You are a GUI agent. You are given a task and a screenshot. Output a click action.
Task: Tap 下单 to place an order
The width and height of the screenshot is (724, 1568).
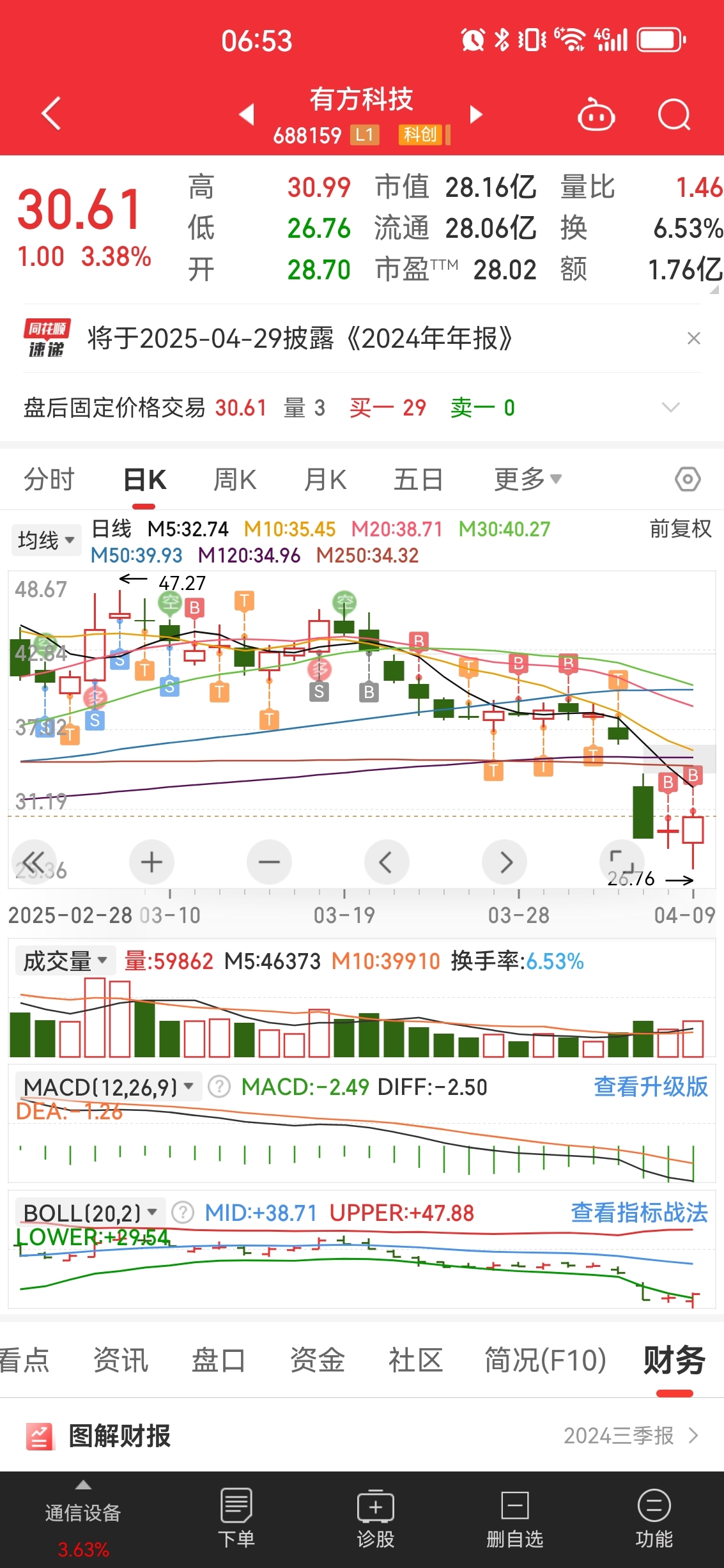236,1518
